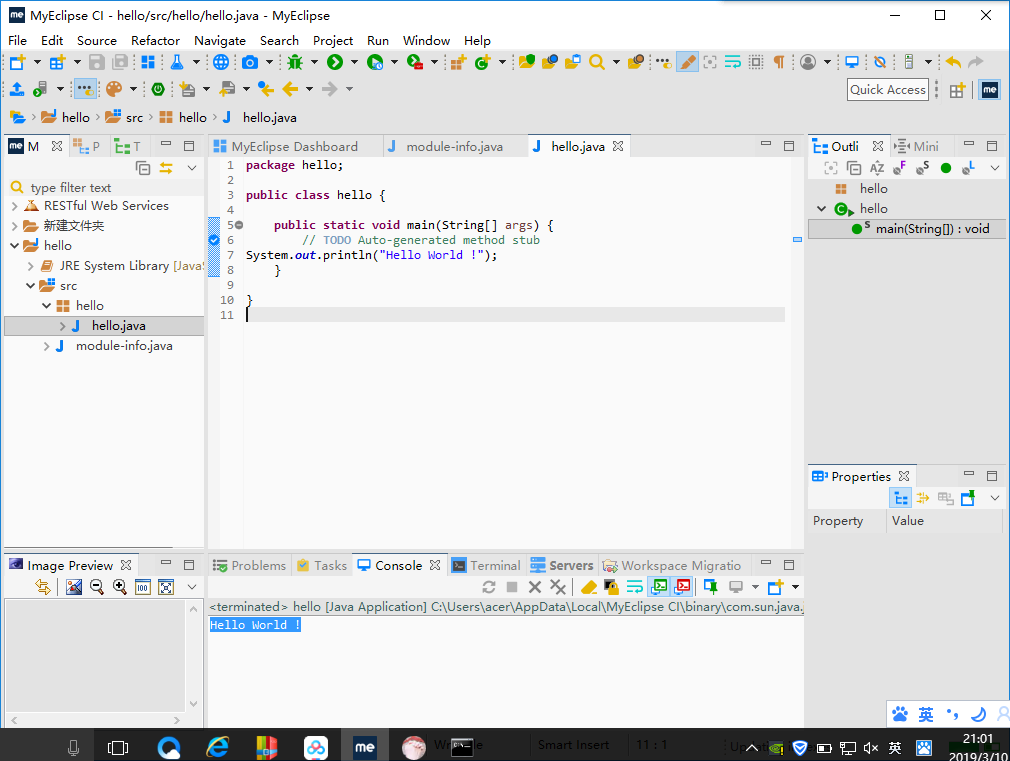Click the Search magnifier toolbar icon
The height and width of the screenshot is (761, 1010).
[x=597, y=62]
